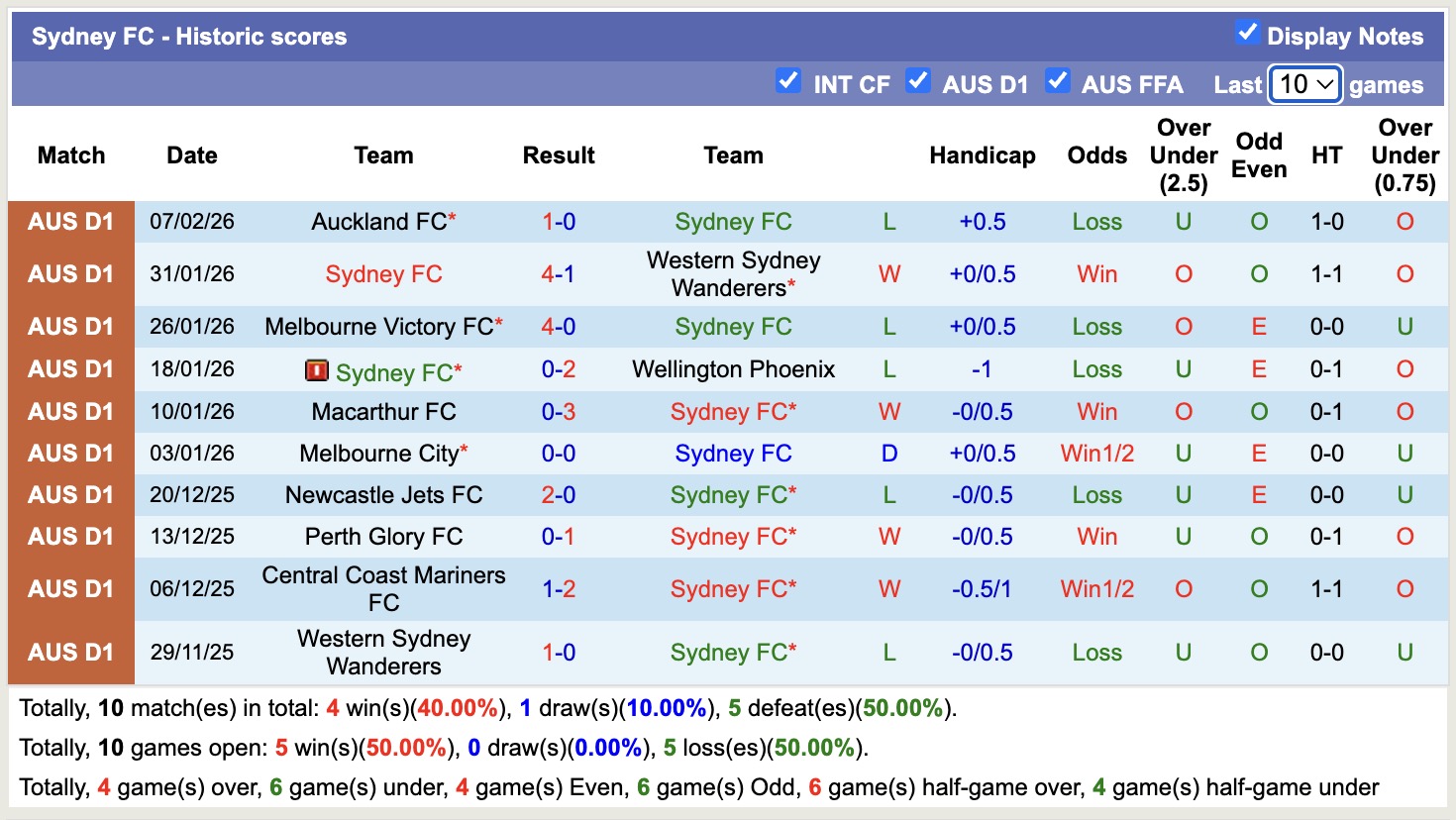Open Macarthur FC team link
This screenshot has height=820, width=1456.
pyautogui.click(x=383, y=411)
